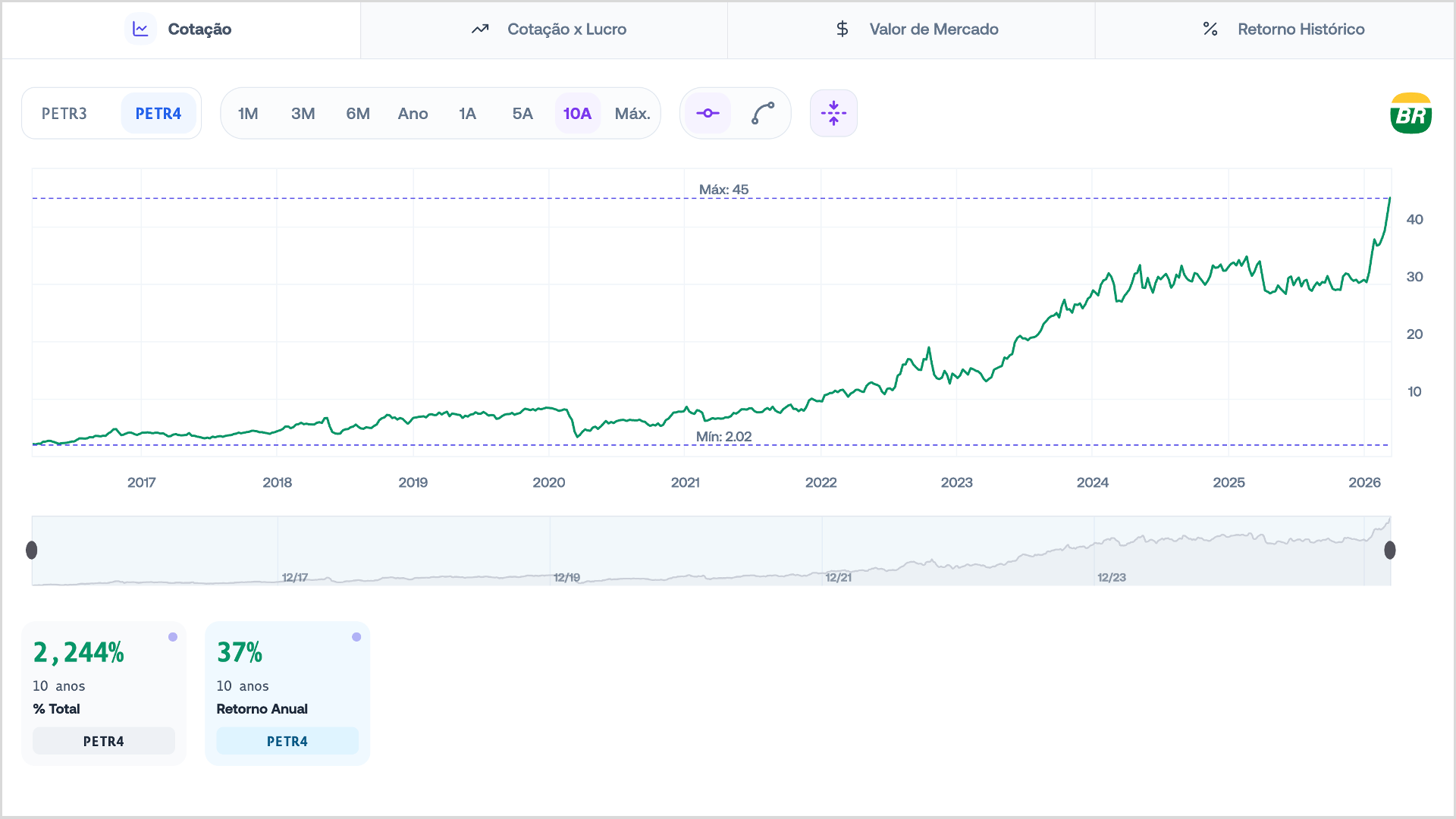Click the right range slider handle
Viewport: 1456px width, 819px height.
[x=1389, y=550]
